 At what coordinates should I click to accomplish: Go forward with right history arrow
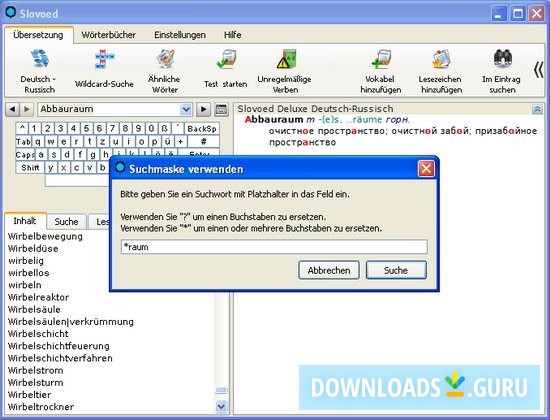27,109
